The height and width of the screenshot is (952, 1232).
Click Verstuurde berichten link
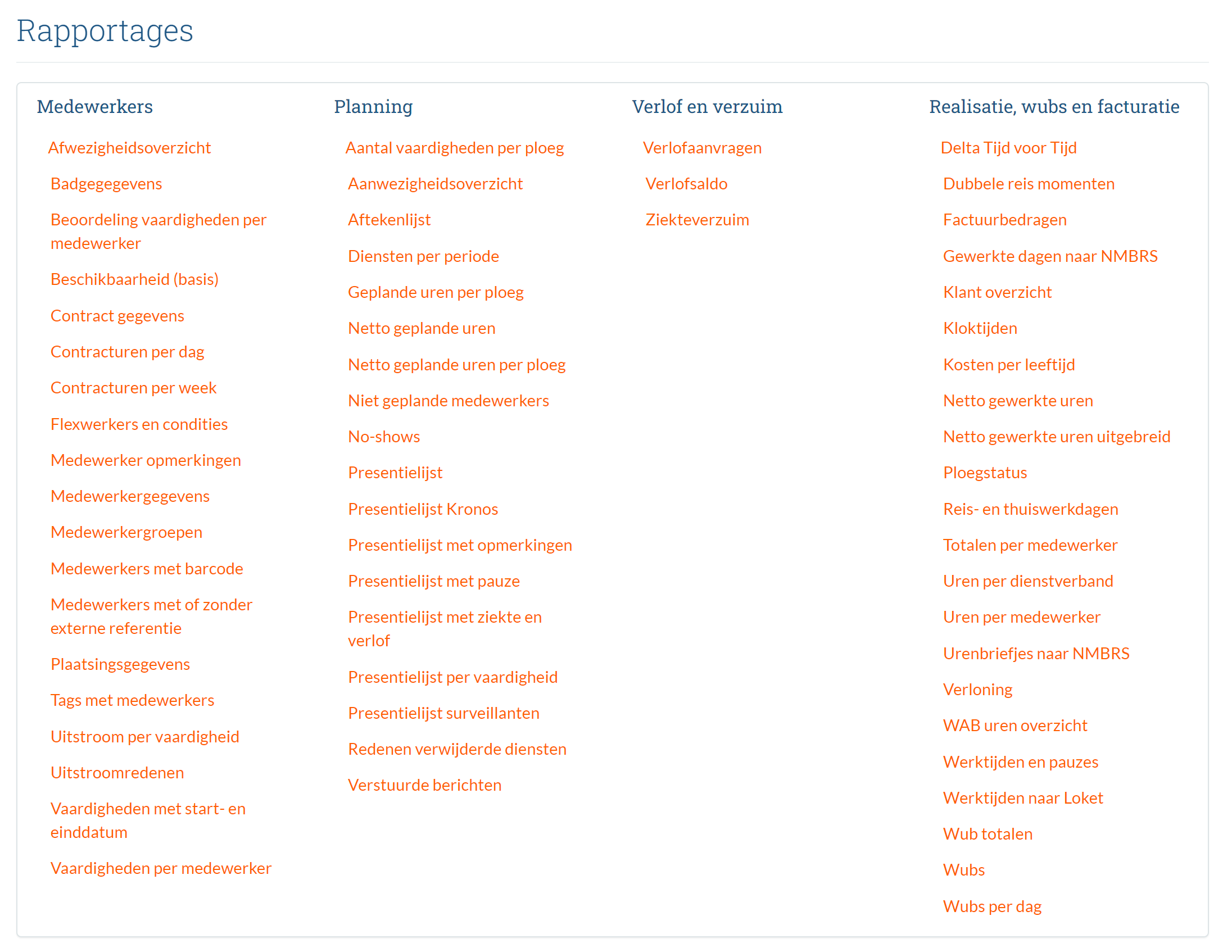coord(424,785)
